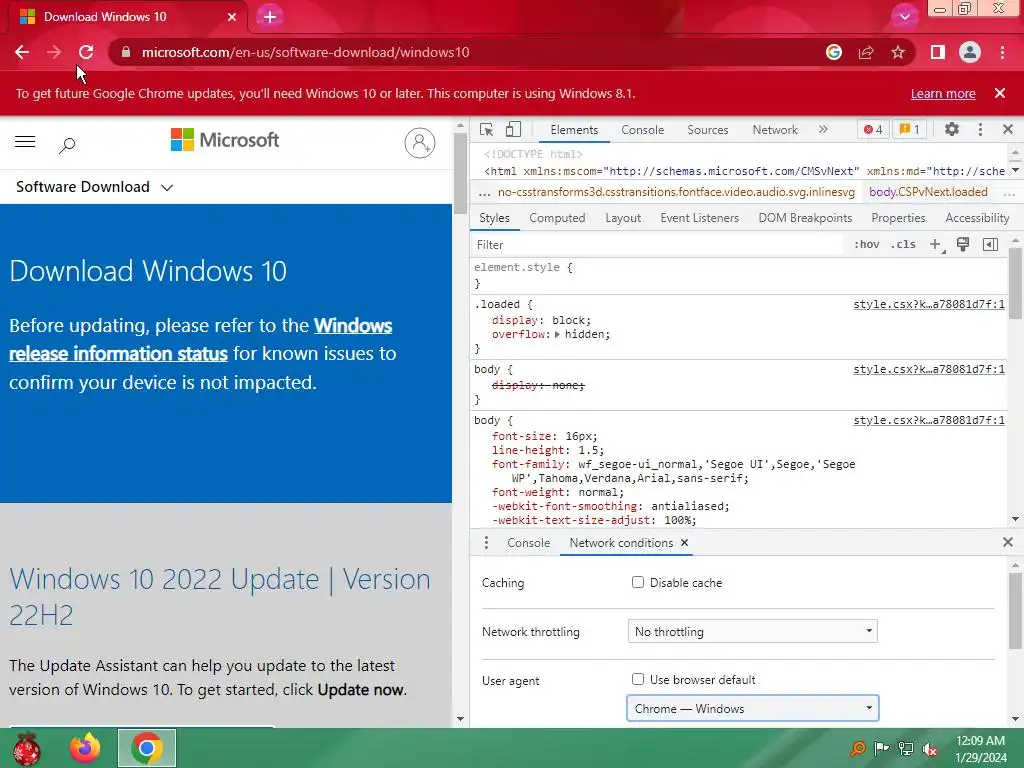The height and width of the screenshot is (768, 1024).
Task: Click the Microsoft logo
Action: (x=225, y=140)
